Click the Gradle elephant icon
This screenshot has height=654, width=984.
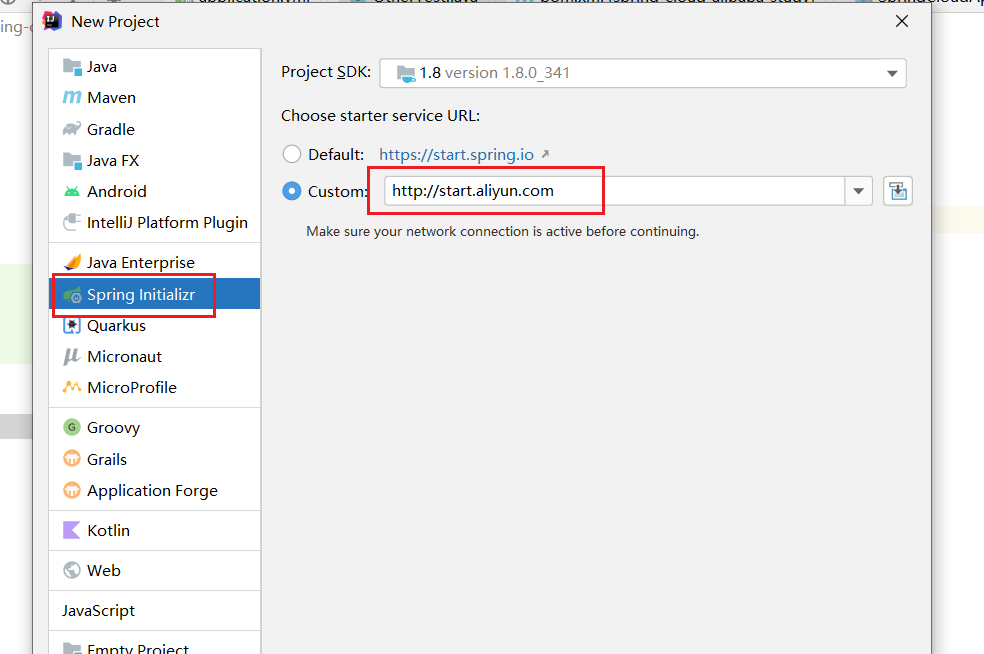tap(72, 129)
